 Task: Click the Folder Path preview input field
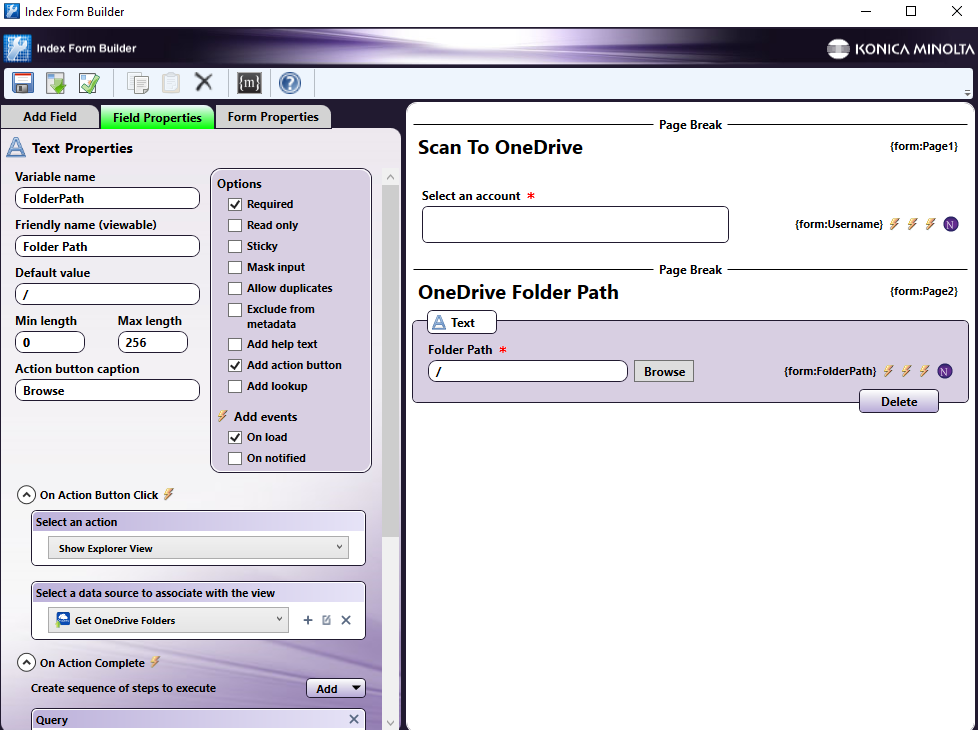(528, 371)
